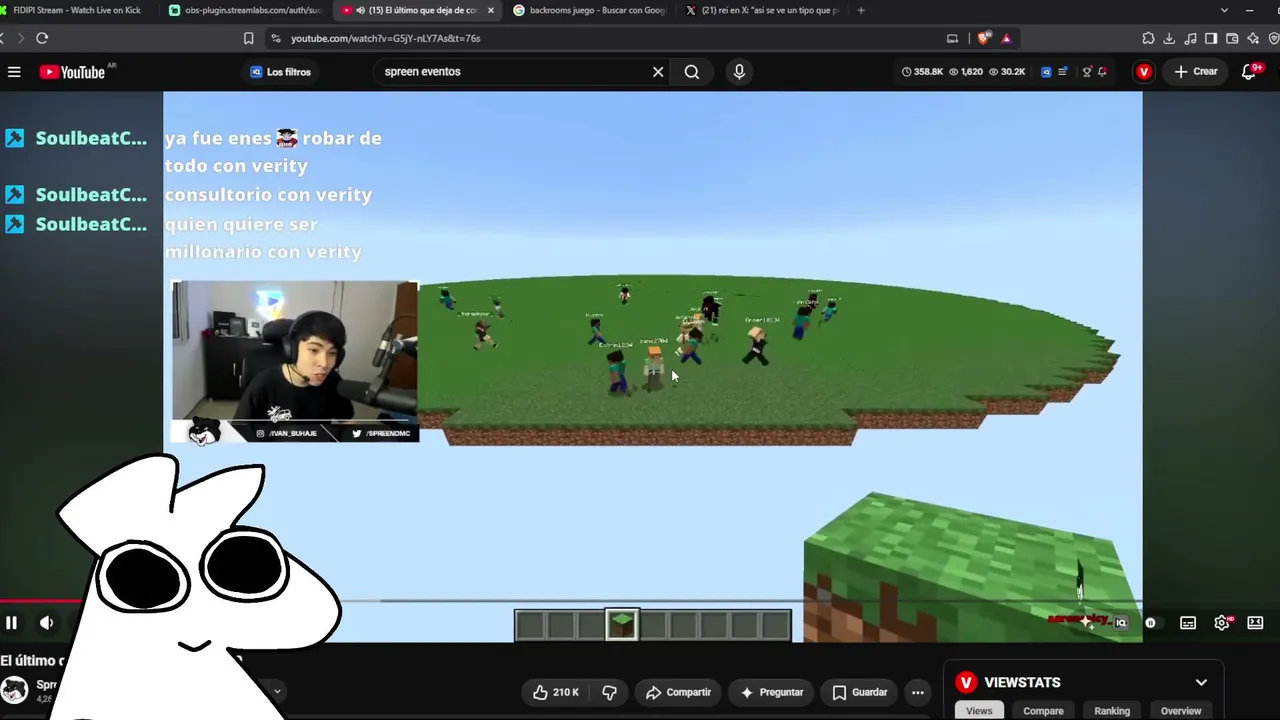This screenshot has height=720, width=1280.
Task: Toggle subtitles on the video
Action: coord(1188,622)
